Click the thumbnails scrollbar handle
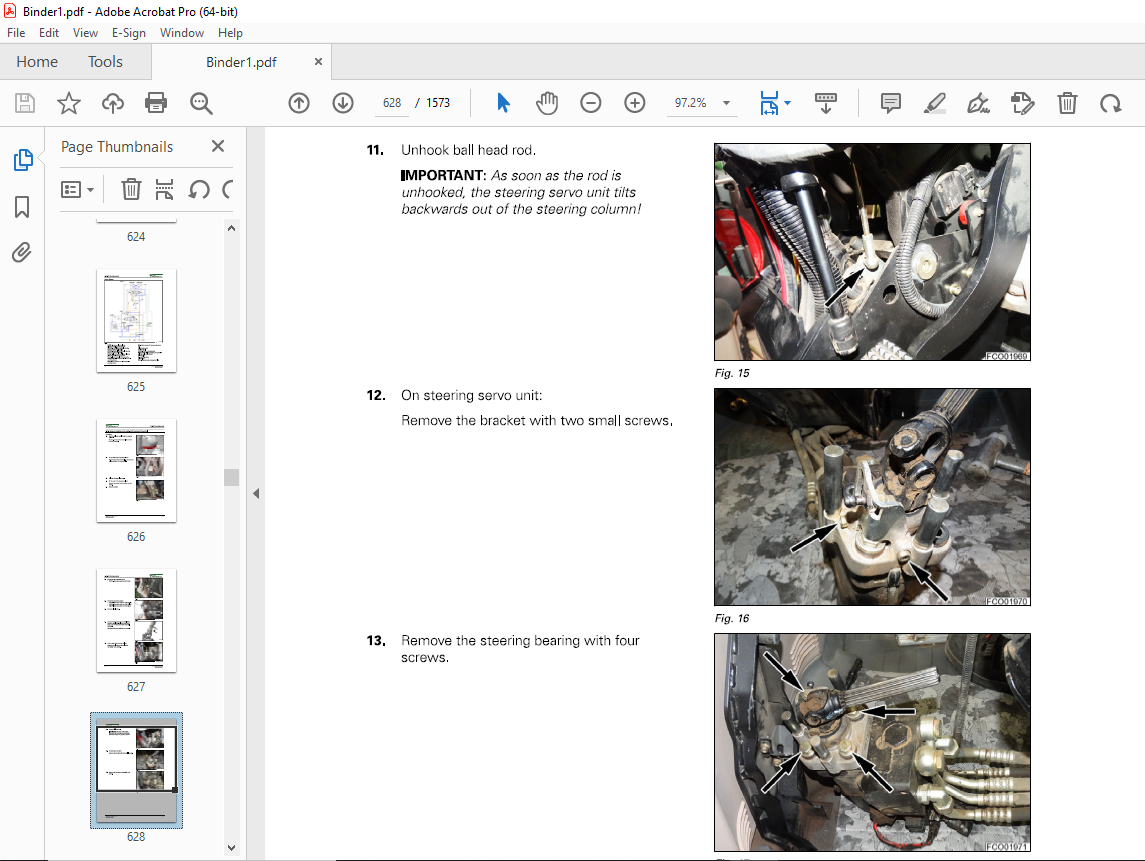Viewport: 1145px width, 861px height. tap(231, 477)
